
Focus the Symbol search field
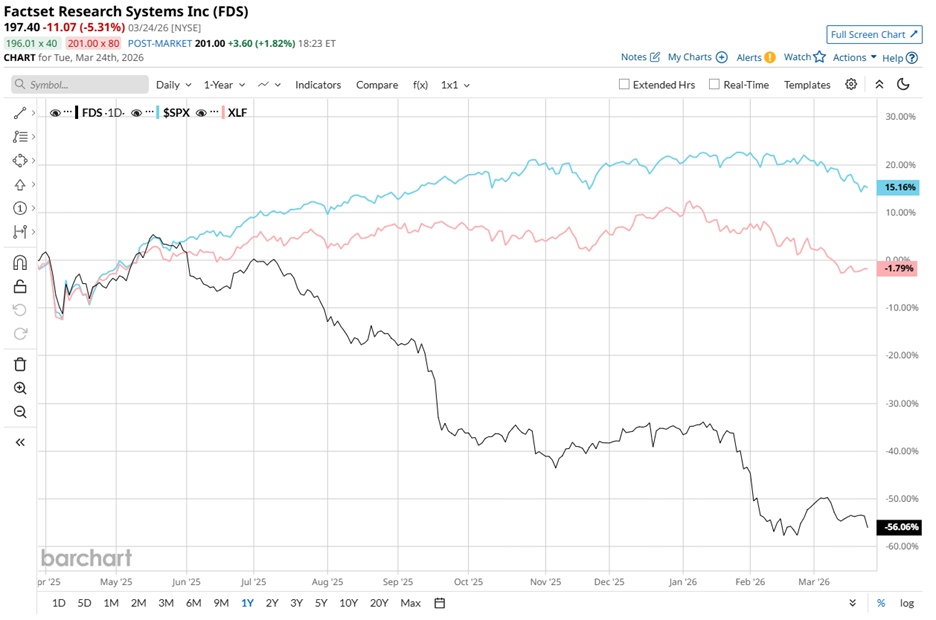pos(78,85)
